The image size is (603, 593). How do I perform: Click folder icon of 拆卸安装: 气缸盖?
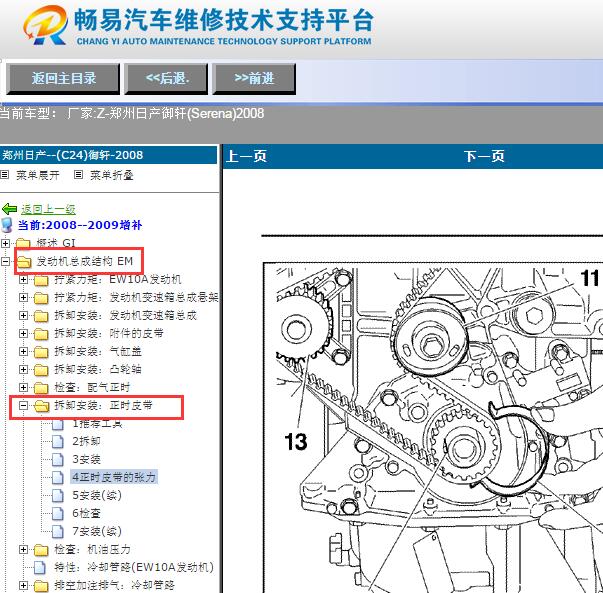click(41, 352)
